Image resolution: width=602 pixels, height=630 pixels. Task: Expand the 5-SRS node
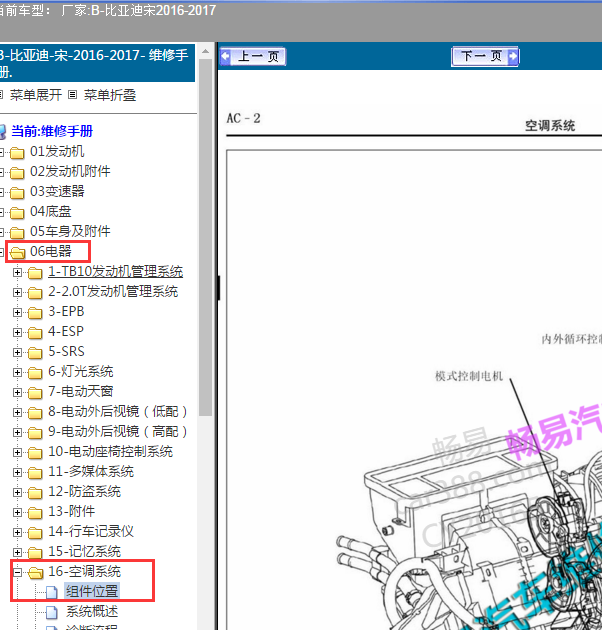pyautogui.click(x=17, y=352)
